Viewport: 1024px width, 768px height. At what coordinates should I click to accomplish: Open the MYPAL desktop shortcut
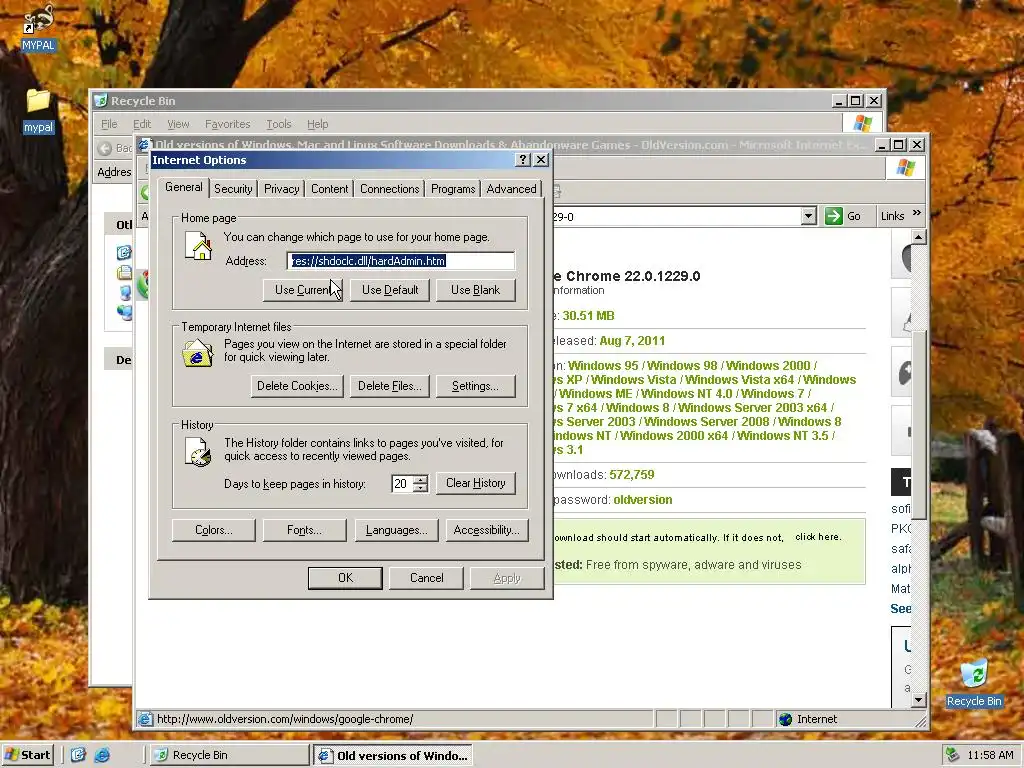(x=38, y=26)
